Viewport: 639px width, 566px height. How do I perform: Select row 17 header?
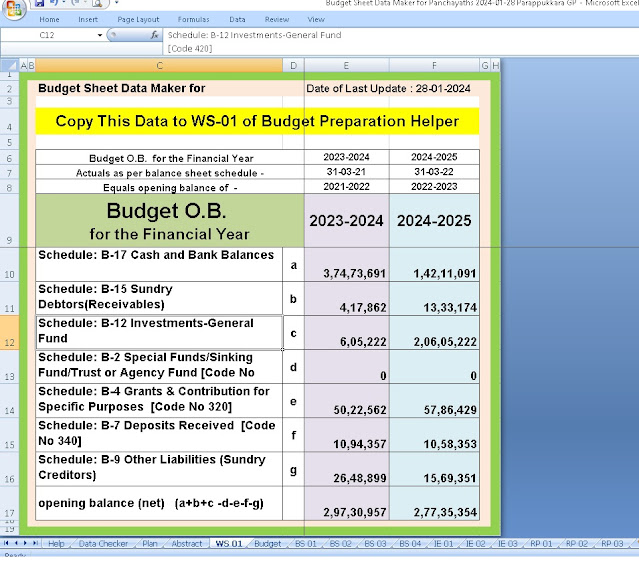[9, 503]
